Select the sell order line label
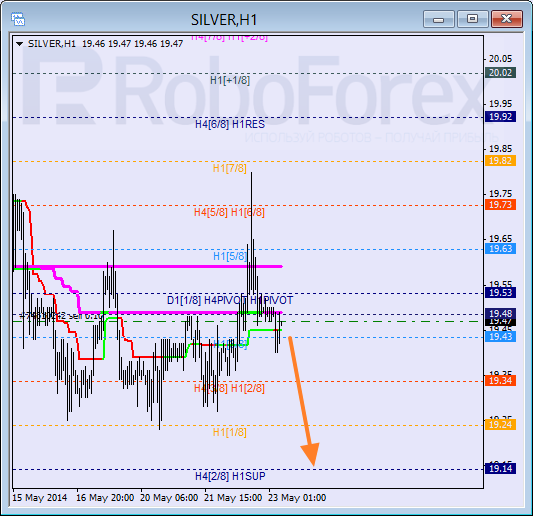The height and width of the screenshot is (516, 533). tap(61, 316)
